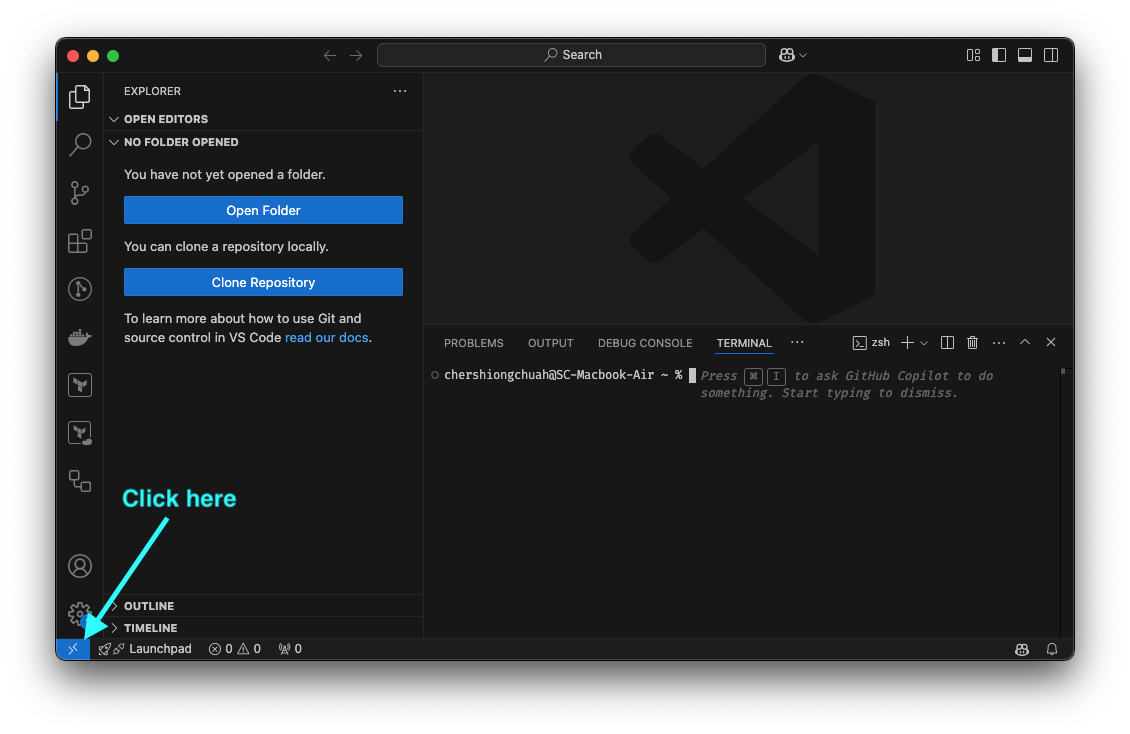Open the Search view in activity bar
The image size is (1130, 734).
pyautogui.click(x=80, y=144)
